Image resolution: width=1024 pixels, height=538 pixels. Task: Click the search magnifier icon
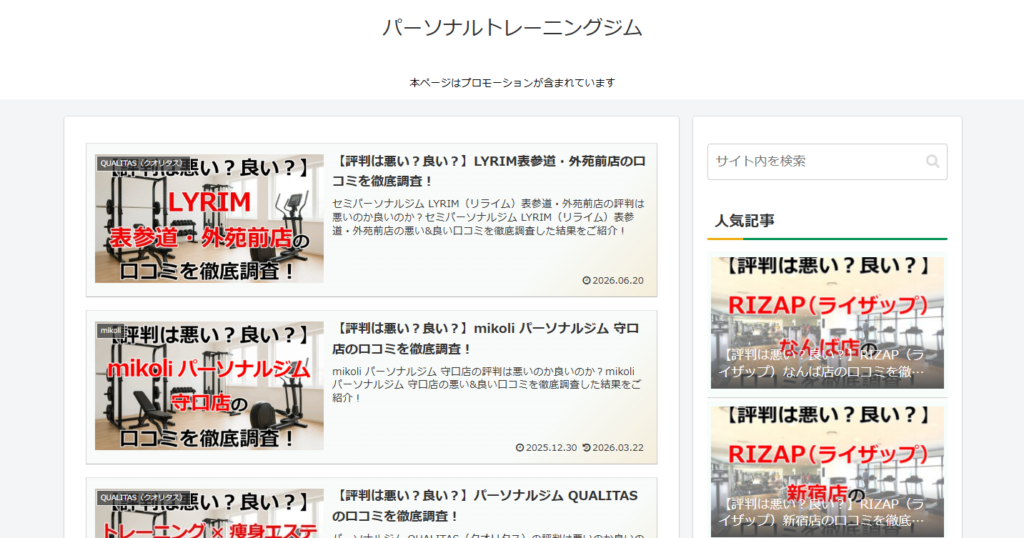coord(933,161)
